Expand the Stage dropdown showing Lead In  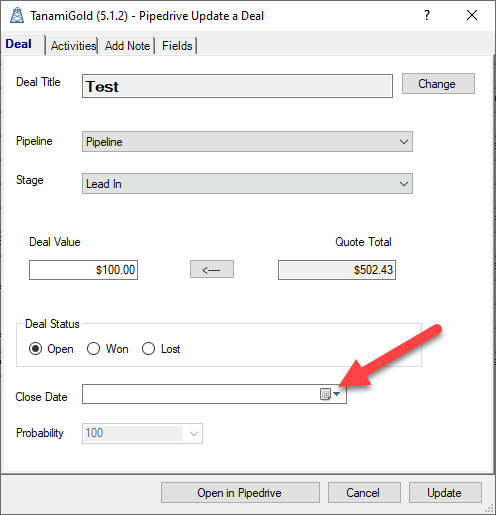pos(247,184)
